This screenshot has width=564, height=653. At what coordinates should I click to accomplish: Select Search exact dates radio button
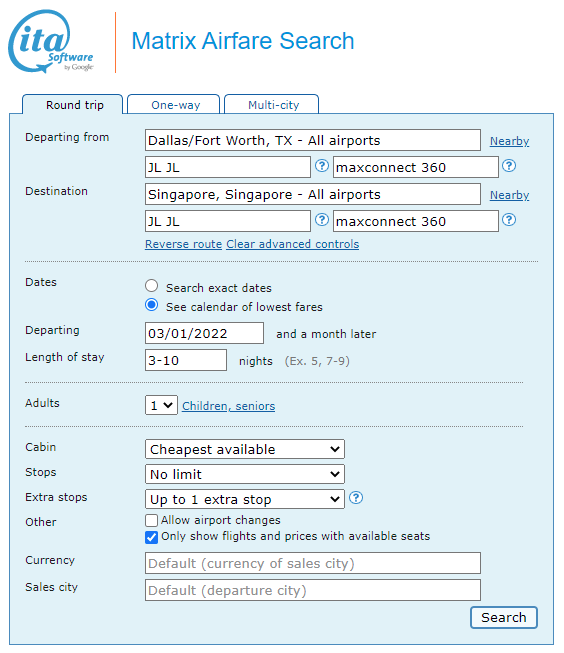(x=152, y=286)
